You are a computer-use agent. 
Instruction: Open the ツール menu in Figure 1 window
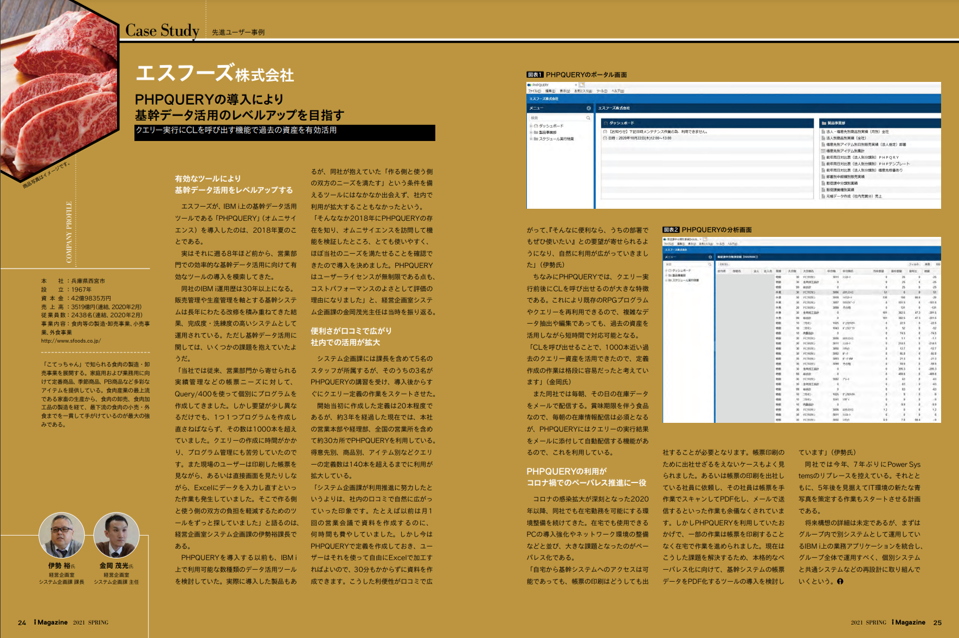pyautogui.click(x=602, y=91)
